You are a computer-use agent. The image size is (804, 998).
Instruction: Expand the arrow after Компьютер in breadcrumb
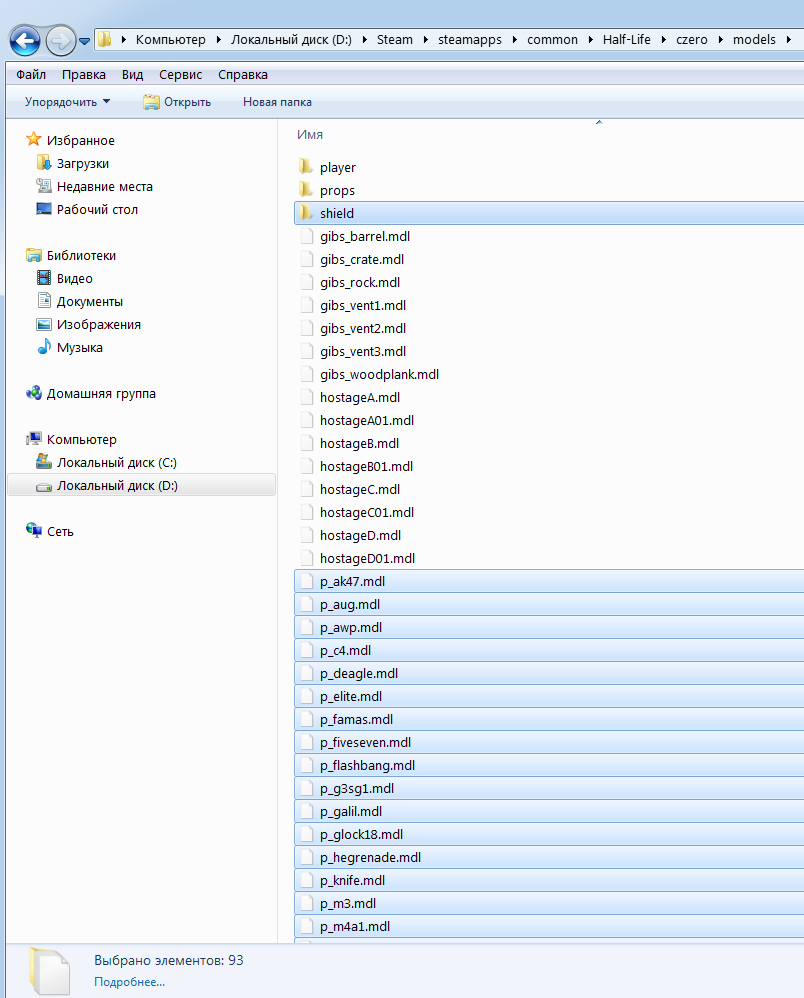tap(218, 39)
